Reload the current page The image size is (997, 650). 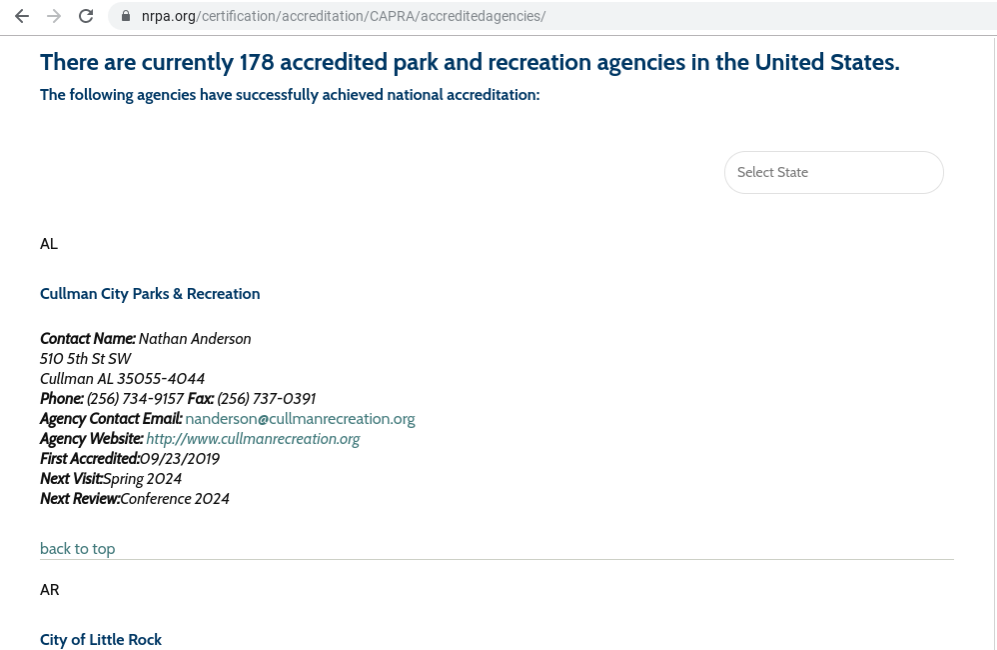(x=86, y=16)
